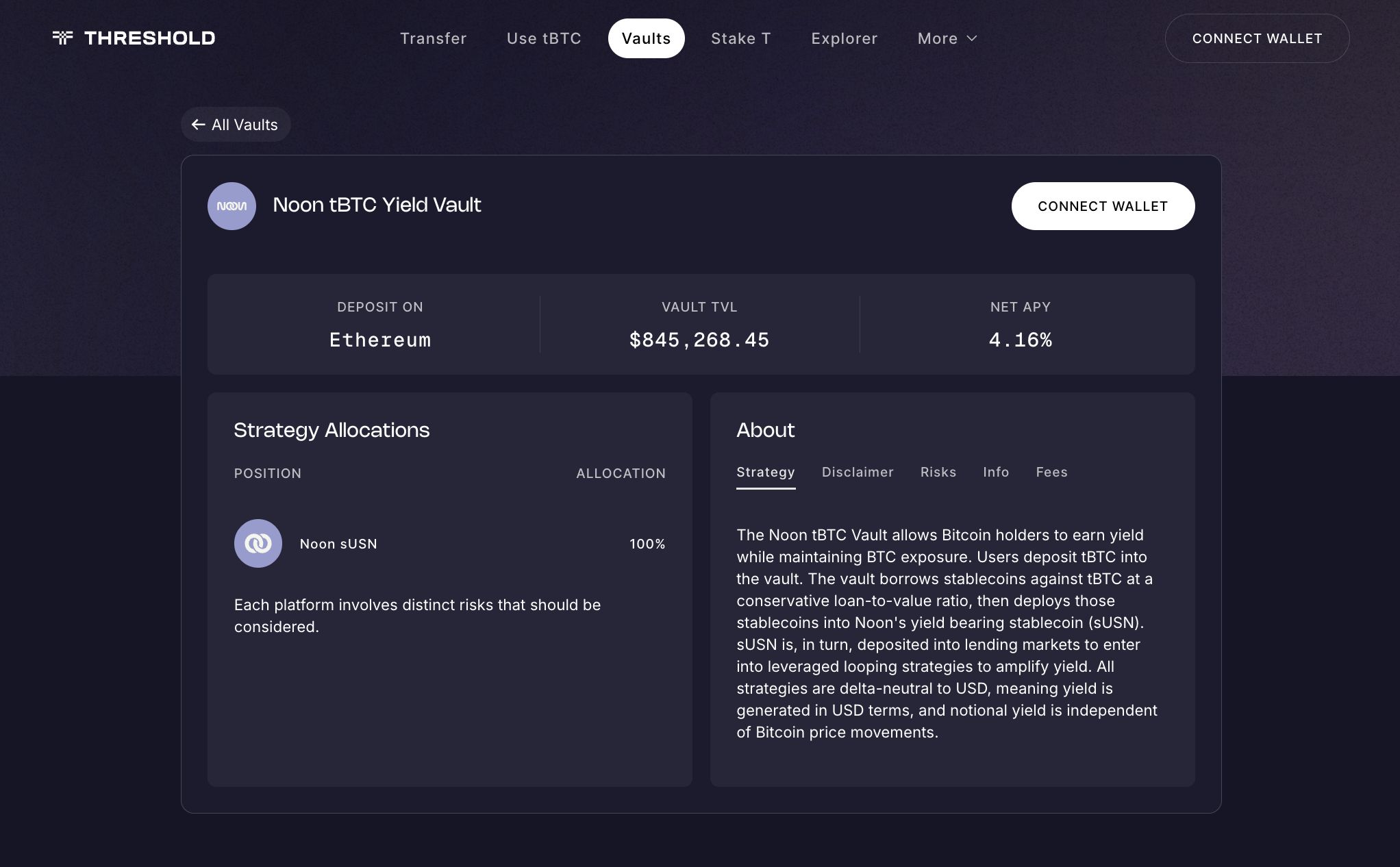Click the back arrow next to All Vaults
1400x867 pixels.
click(199, 125)
